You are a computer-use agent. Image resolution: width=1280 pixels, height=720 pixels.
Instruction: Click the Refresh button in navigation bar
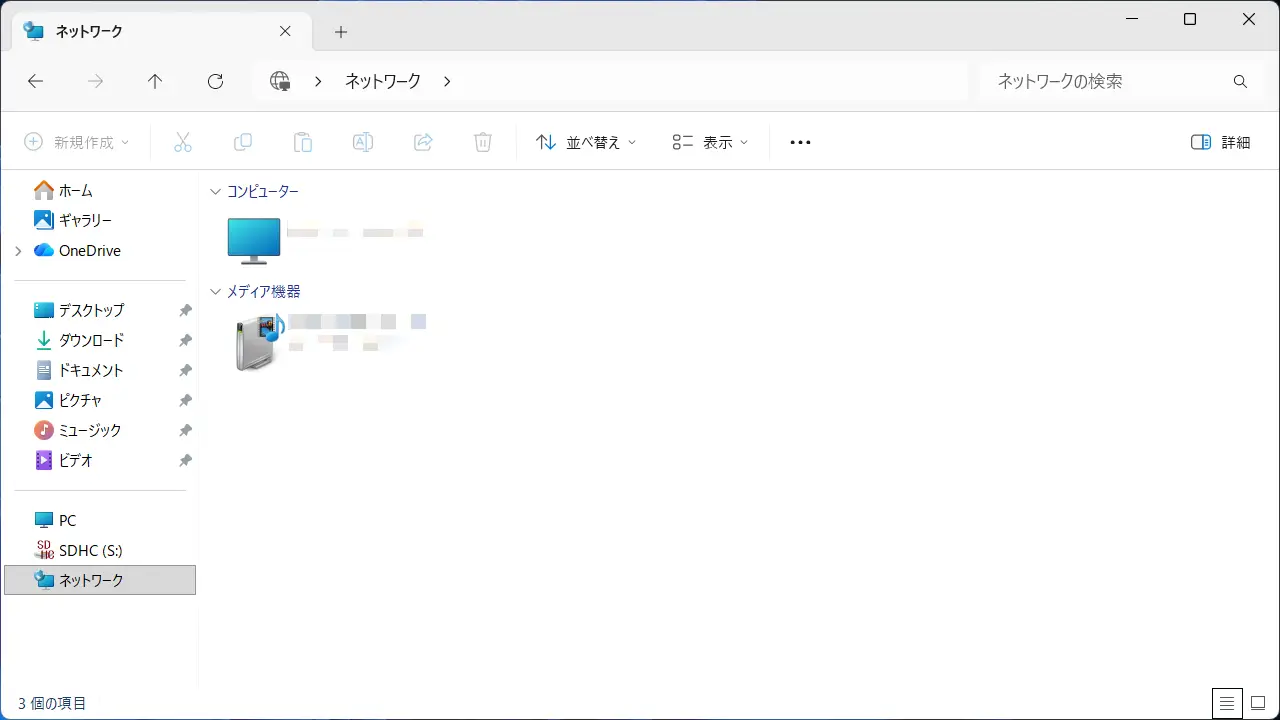pyautogui.click(x=215, y=82)
